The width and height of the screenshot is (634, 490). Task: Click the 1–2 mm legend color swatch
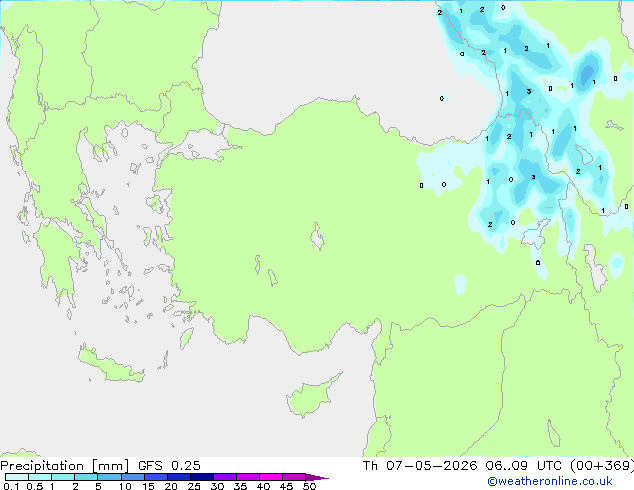click(63, 477)
